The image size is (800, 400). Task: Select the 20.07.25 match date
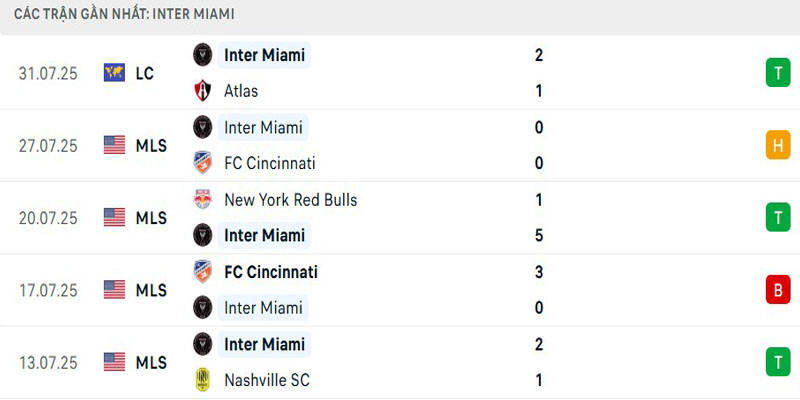(47, 217)
